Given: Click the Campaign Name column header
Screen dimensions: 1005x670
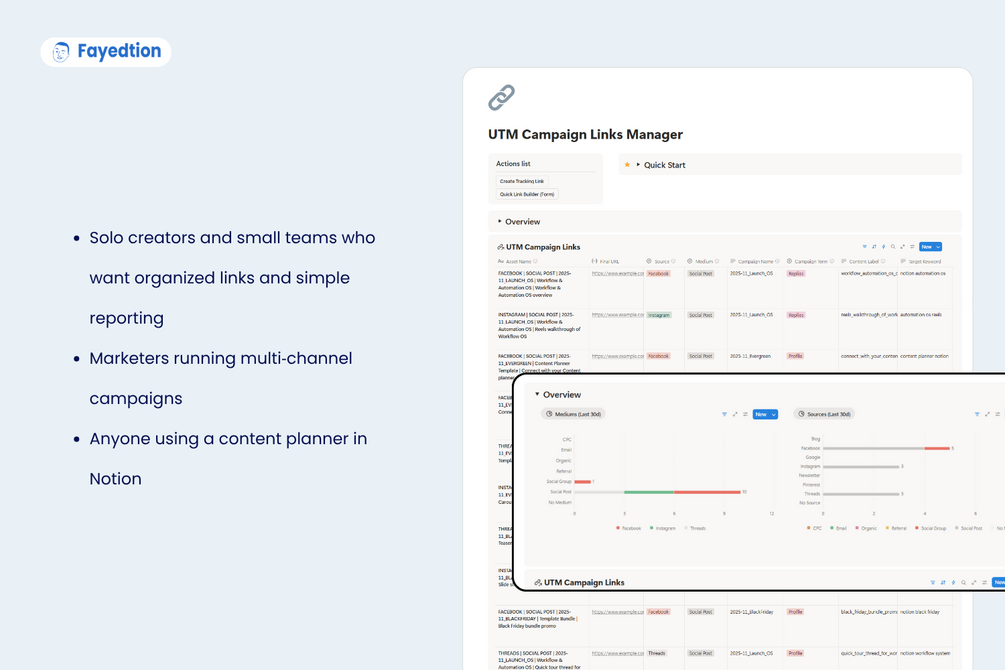Looking at the screenshot, I should 755,262.
